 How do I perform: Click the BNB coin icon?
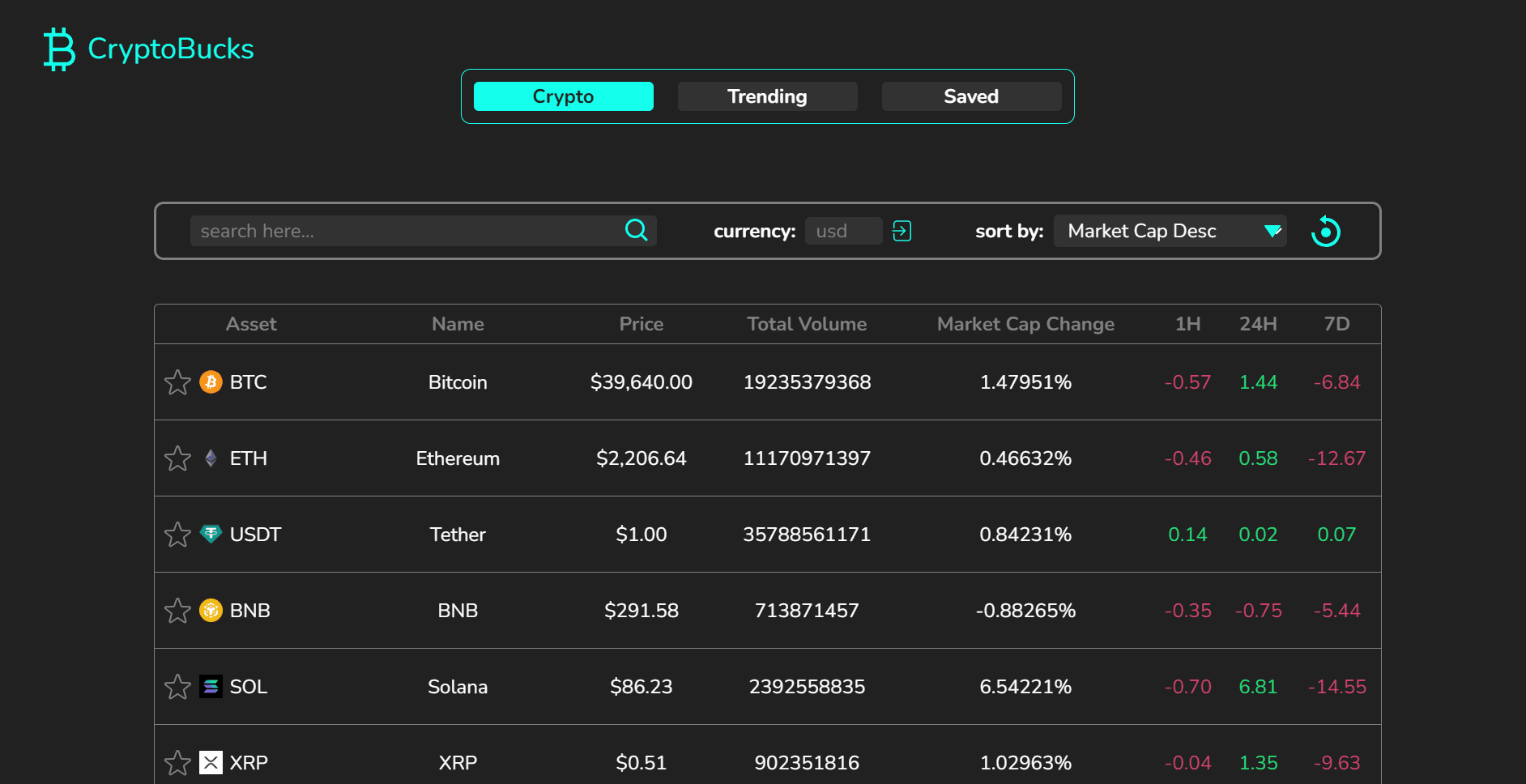pos(211,610)
